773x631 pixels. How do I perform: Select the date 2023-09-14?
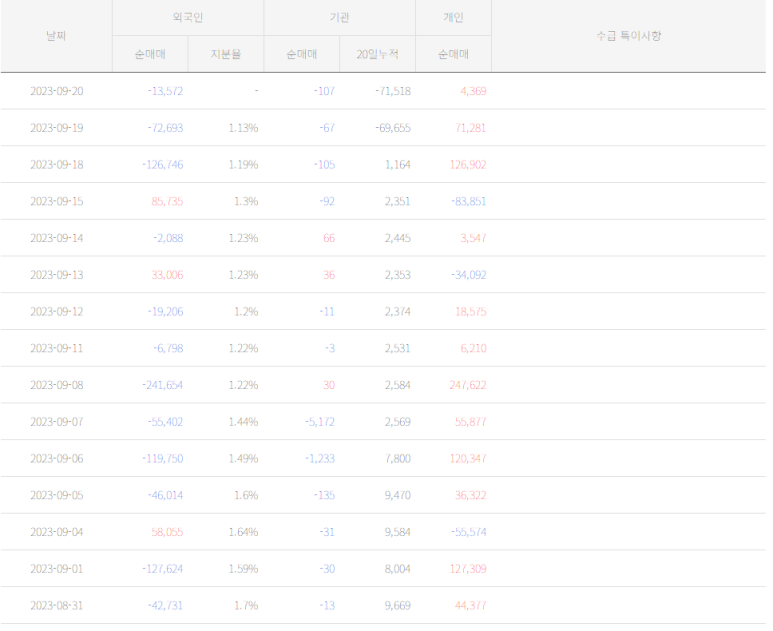point(57,238)
